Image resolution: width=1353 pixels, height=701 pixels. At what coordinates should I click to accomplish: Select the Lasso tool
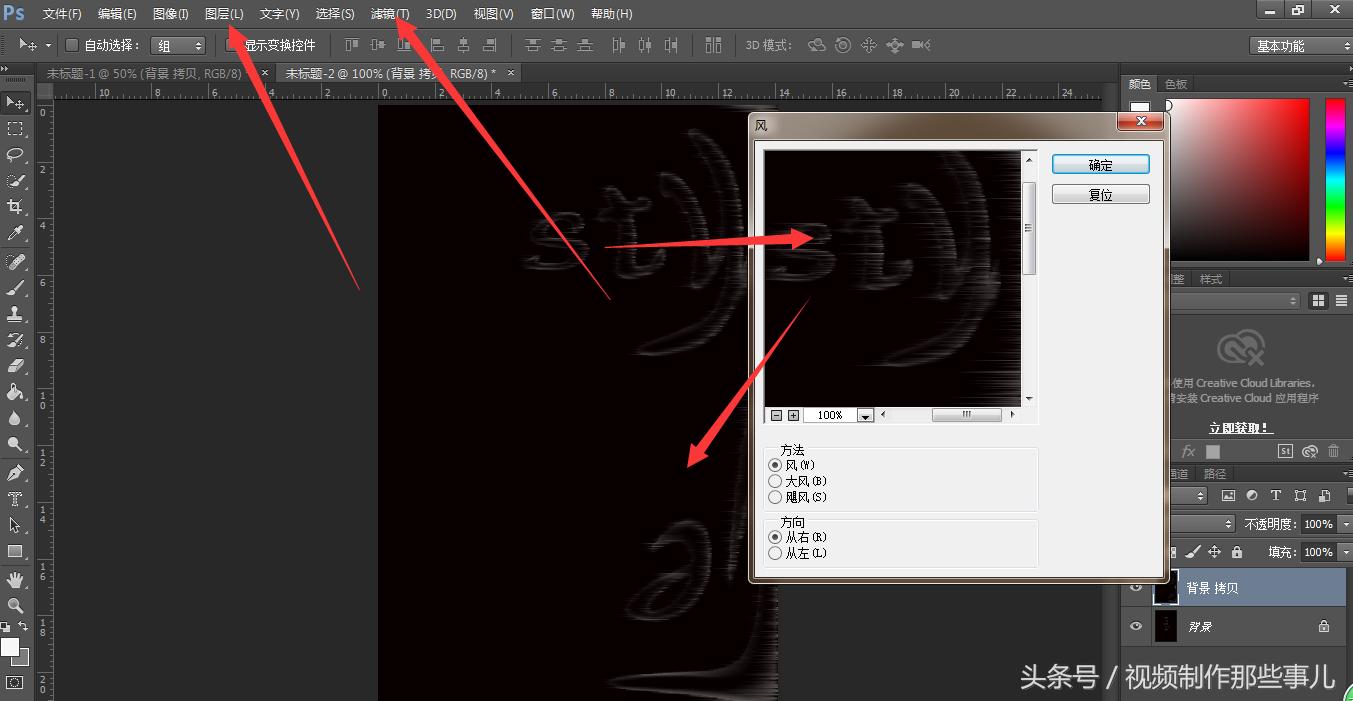point(15,155)
